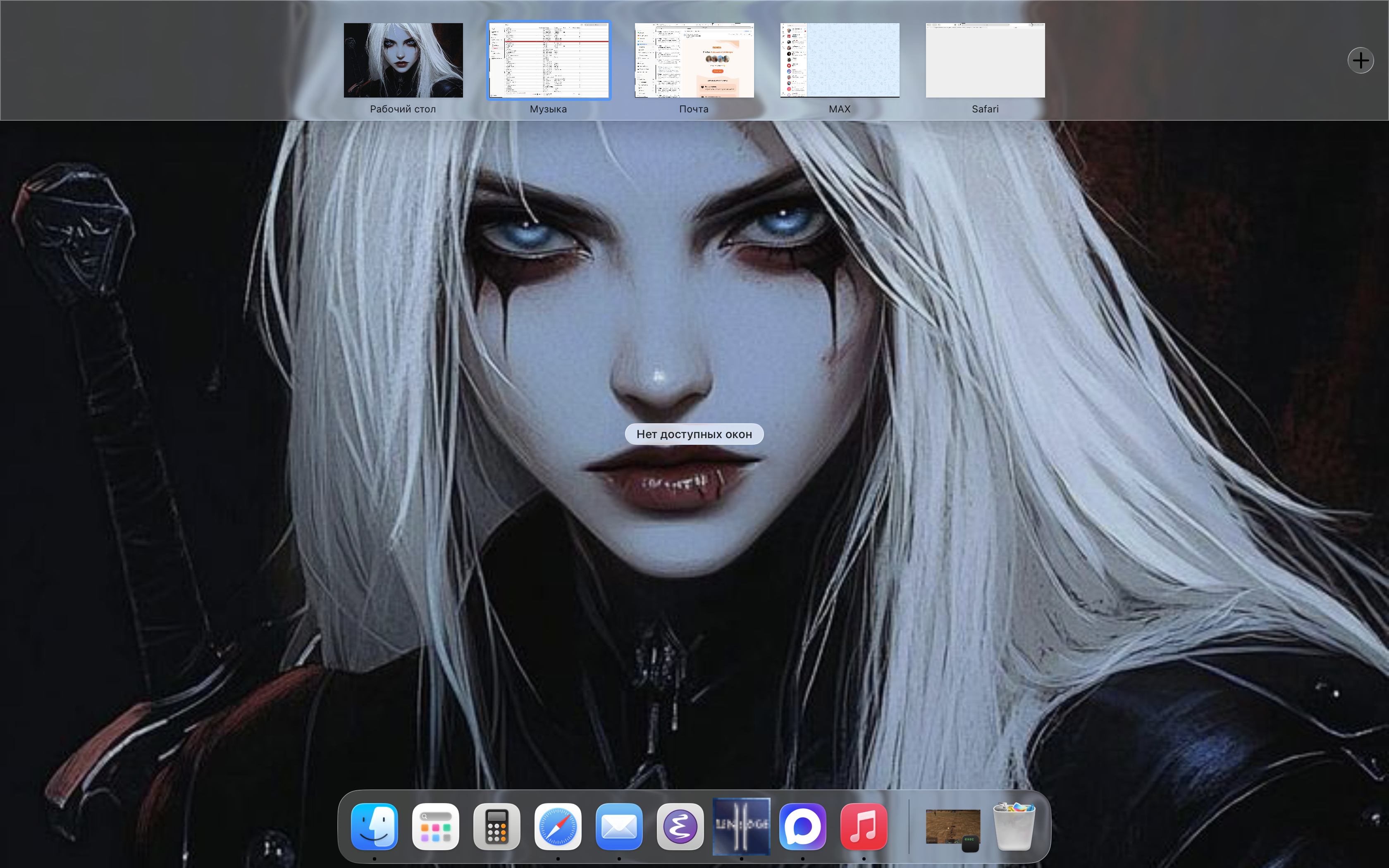Open the Lineage II game icon in Dock
1389x868 pixels.
pos(742,827)
